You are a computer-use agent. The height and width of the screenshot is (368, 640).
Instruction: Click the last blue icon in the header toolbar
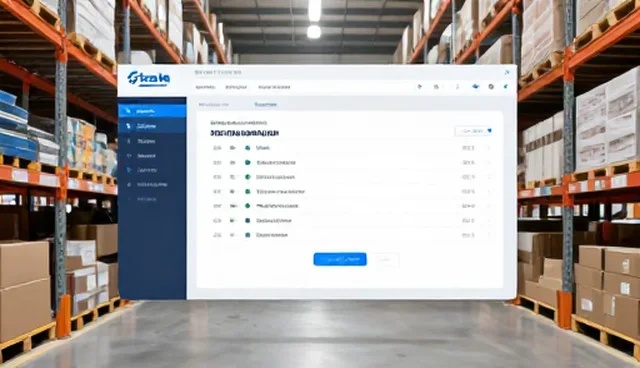(506, 86)
